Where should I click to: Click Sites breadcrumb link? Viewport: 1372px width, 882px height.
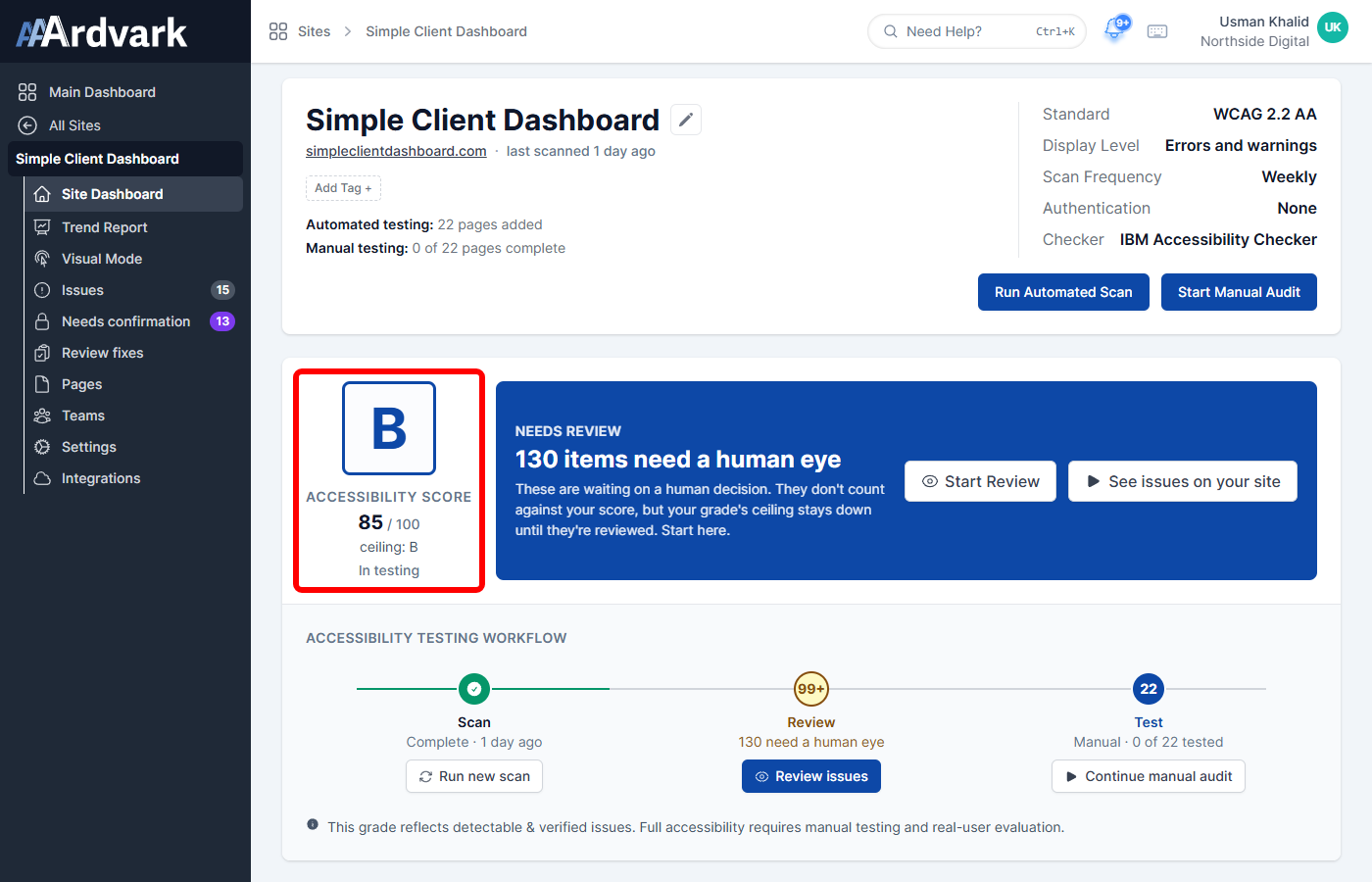pyautogui.click(x=314, y=31)
